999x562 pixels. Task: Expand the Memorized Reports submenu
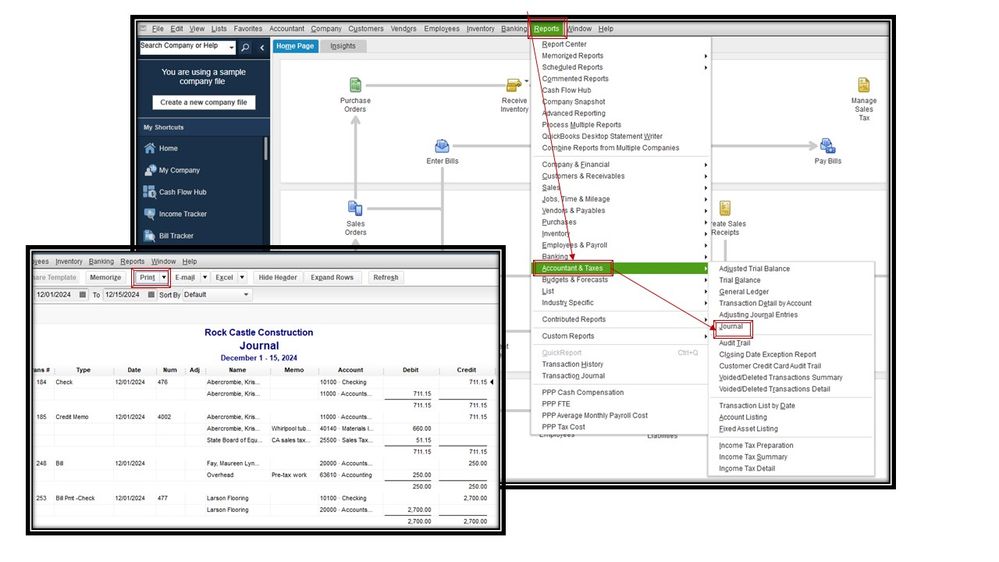[705, 56]
